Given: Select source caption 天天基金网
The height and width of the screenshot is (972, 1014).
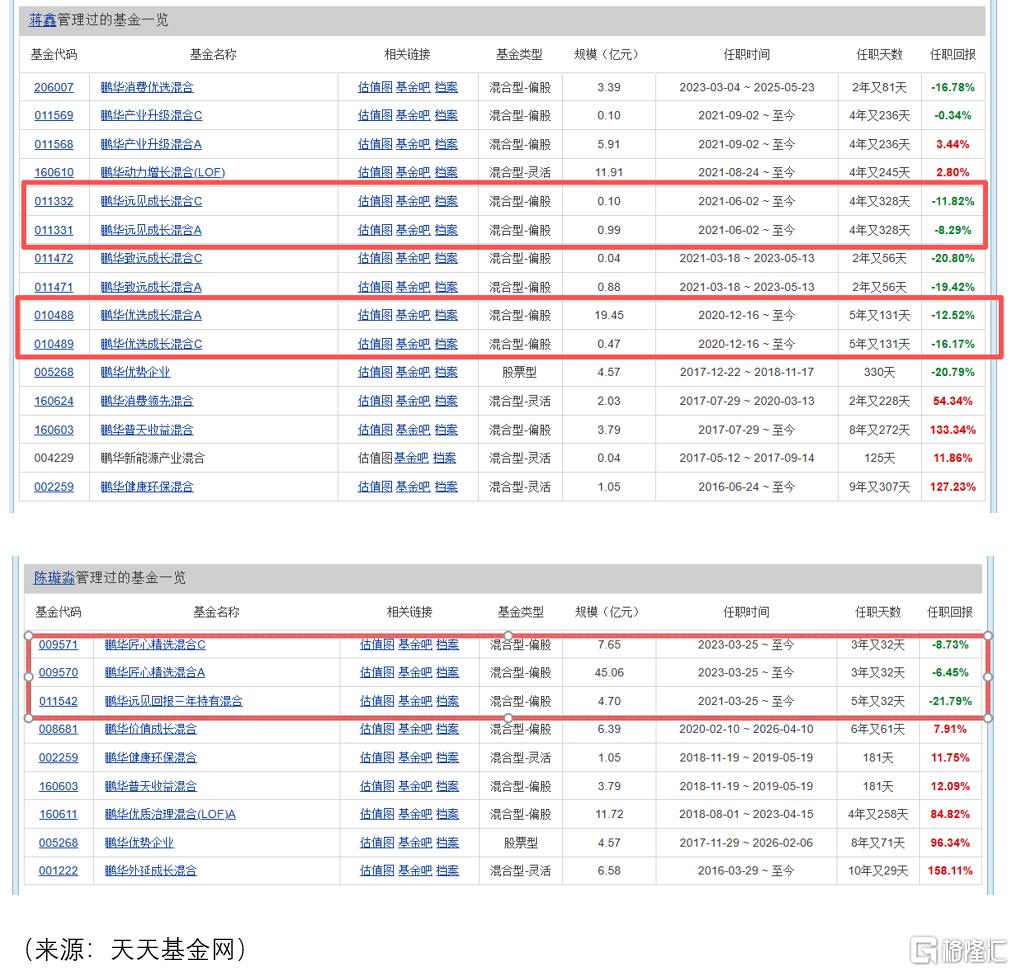Looking at the screenshot, I should (171, 949).
